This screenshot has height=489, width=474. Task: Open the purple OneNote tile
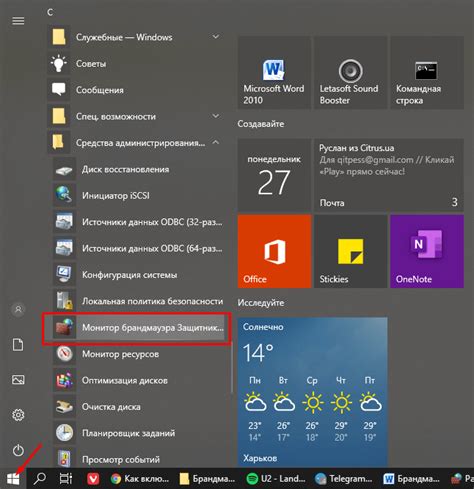pos(427,251)
